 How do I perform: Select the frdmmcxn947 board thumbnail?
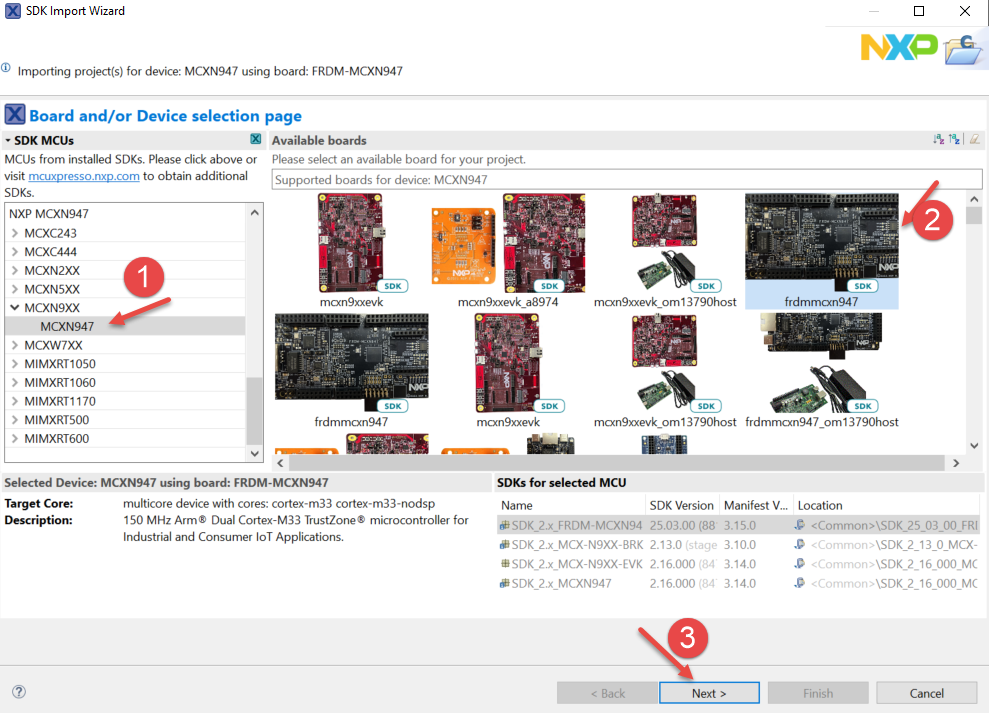(x=820, y=248)
